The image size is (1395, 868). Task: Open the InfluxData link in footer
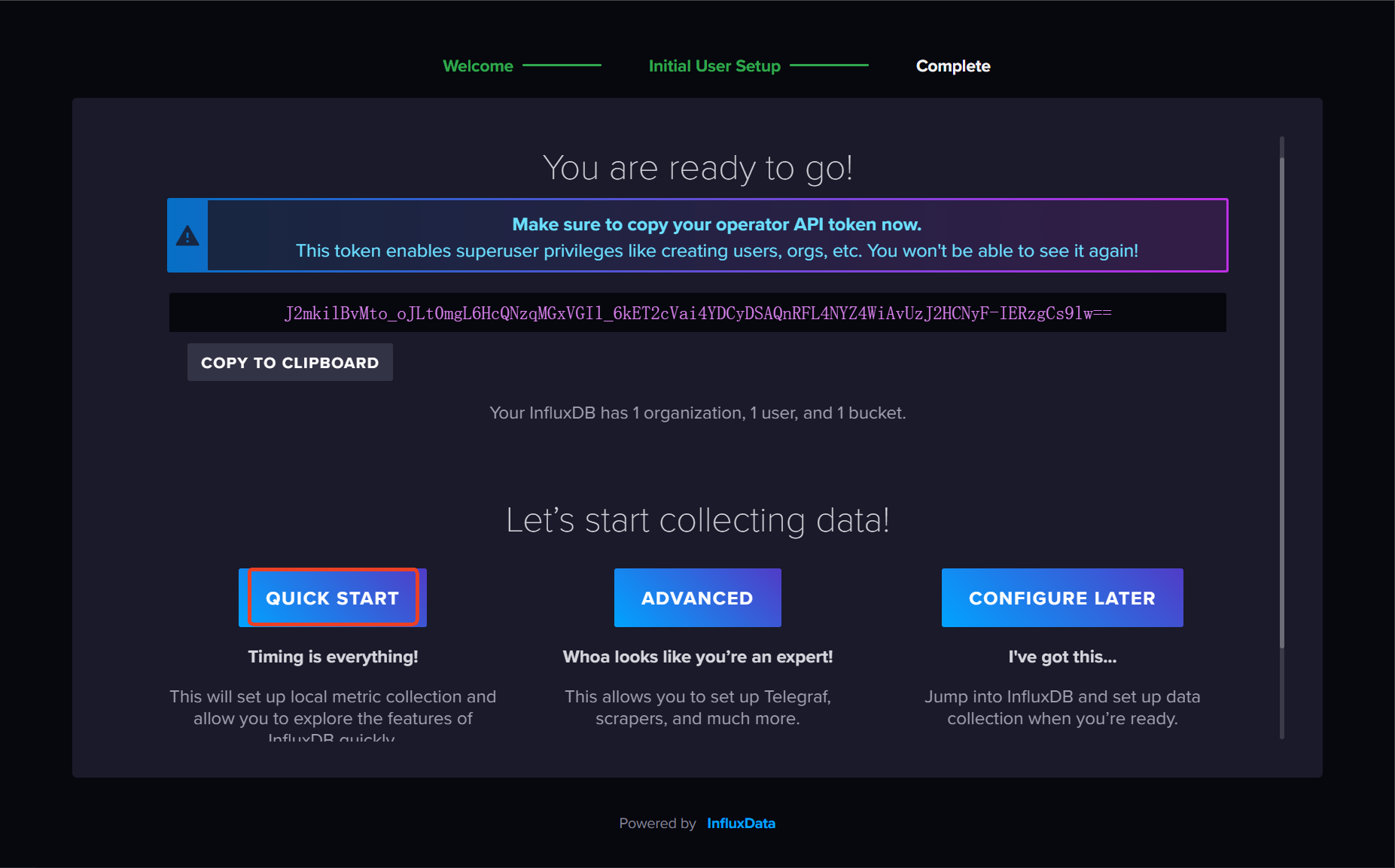tap(741, 823)
